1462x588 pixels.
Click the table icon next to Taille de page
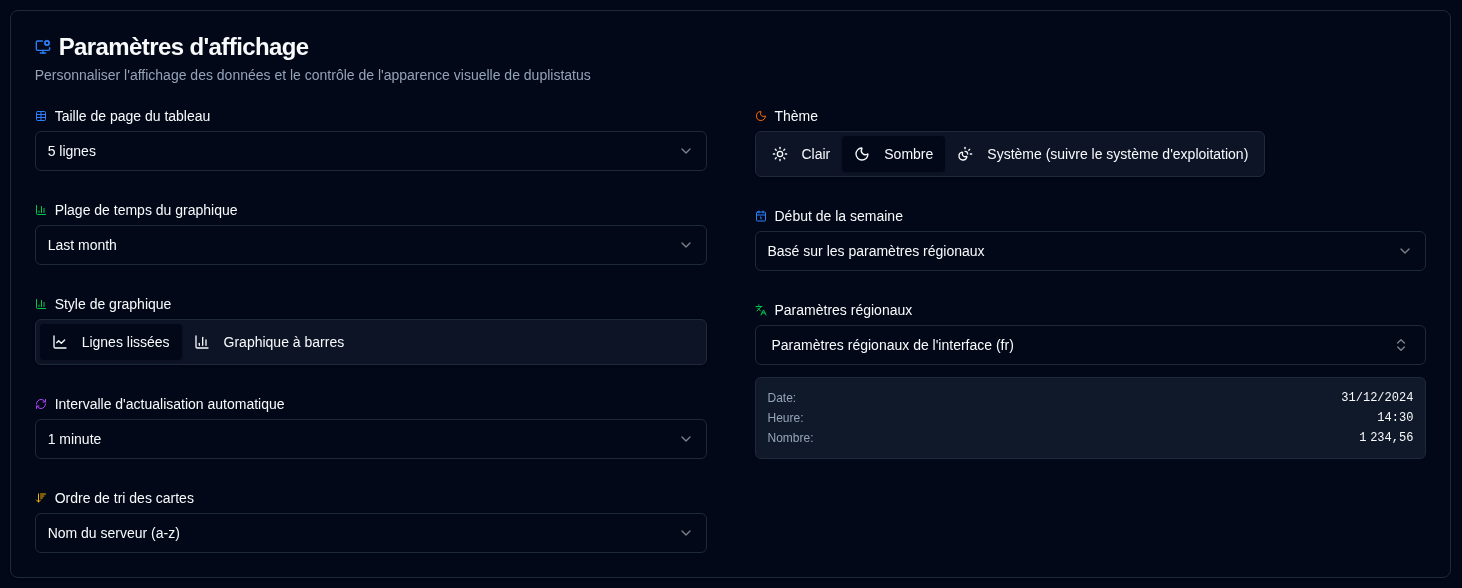(41, 116)
